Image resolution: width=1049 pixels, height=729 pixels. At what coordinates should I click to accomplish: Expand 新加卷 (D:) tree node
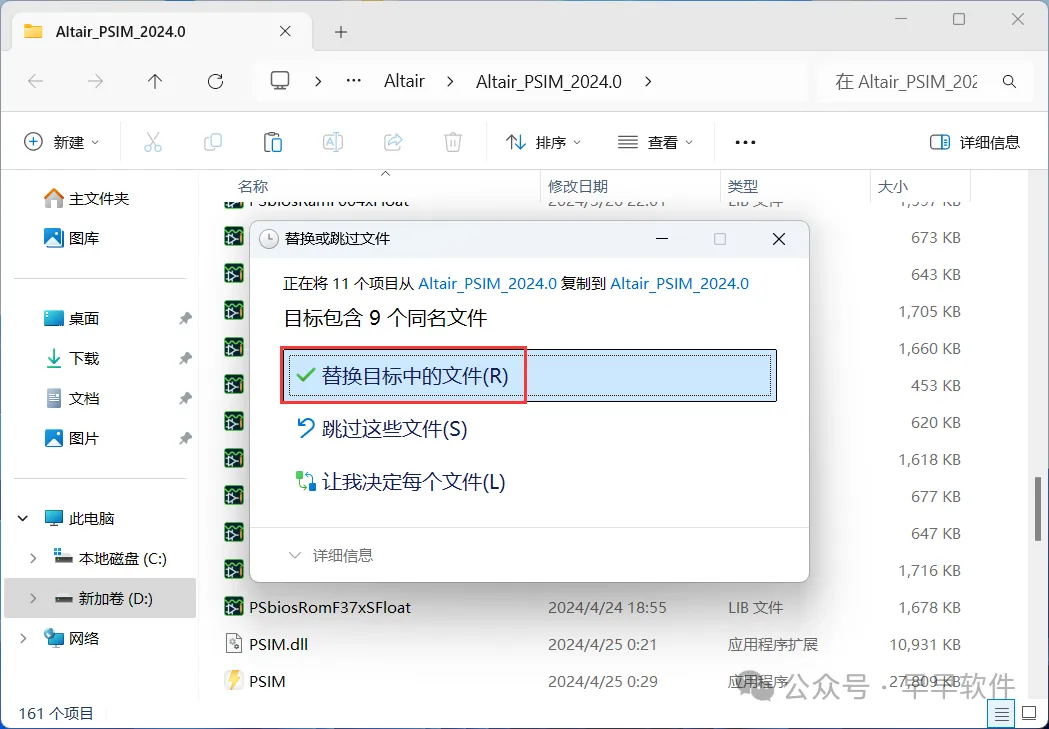pos(33,599)
